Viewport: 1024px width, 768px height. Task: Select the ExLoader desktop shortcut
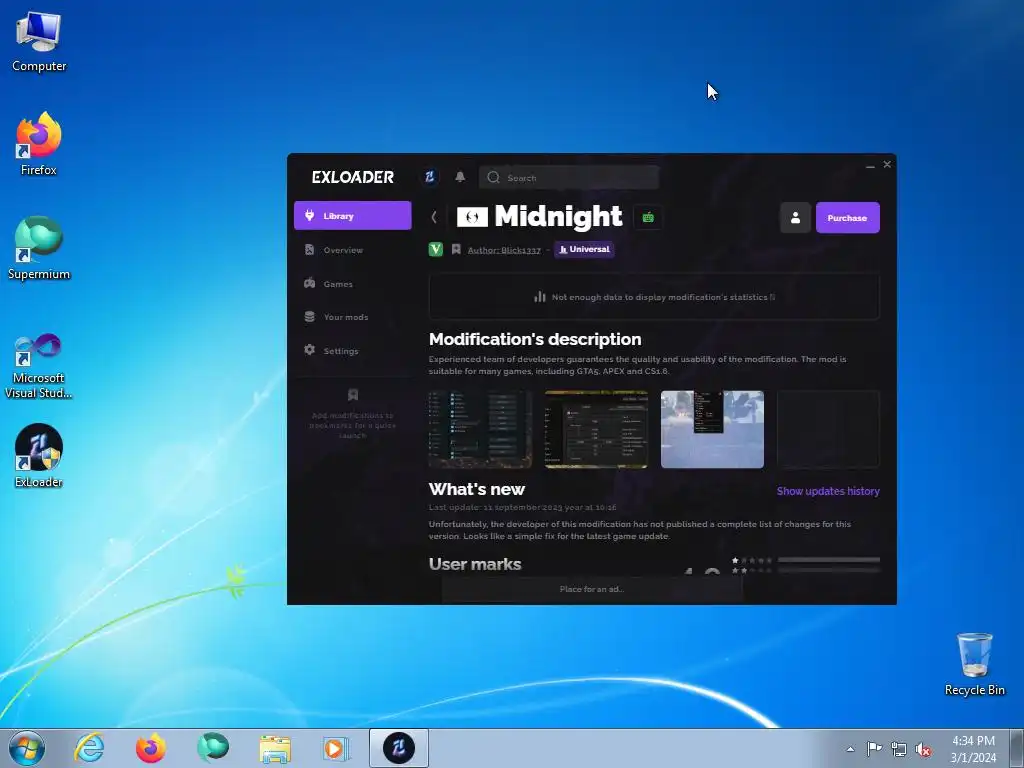pyautogui.click(x=39, y=456)
